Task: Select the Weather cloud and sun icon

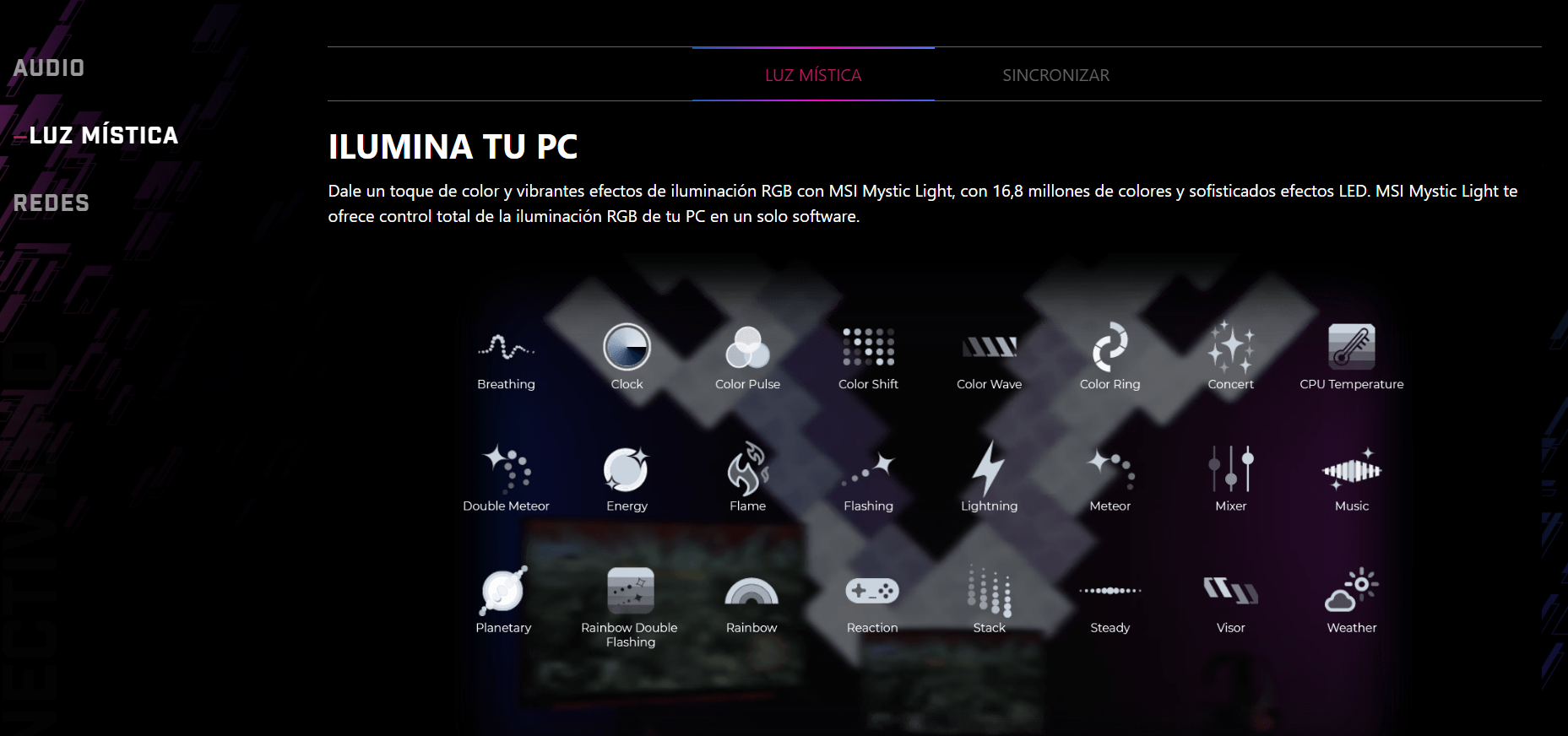Action: 1352,590
